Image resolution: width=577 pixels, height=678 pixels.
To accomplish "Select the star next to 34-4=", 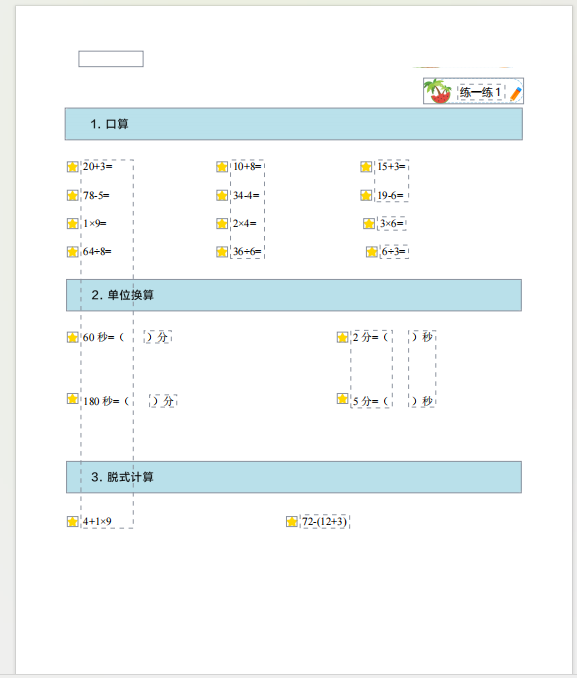I will point(222,195).
